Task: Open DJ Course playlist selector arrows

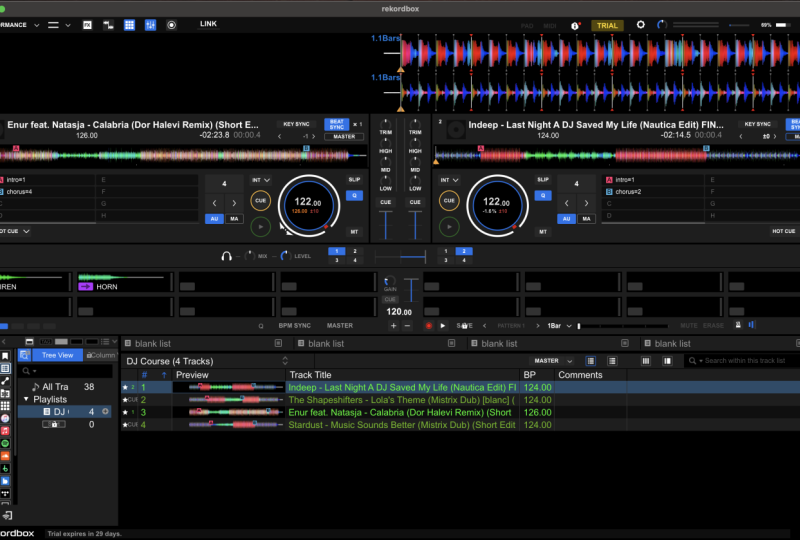Action: coord(285,361)
